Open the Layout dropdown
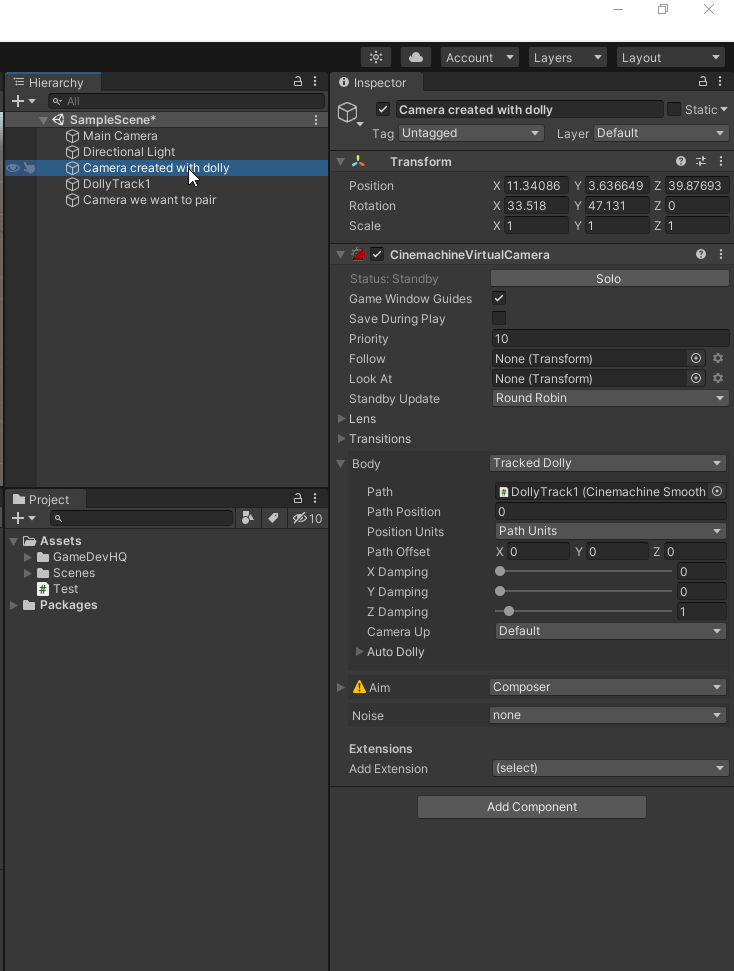 671,58
